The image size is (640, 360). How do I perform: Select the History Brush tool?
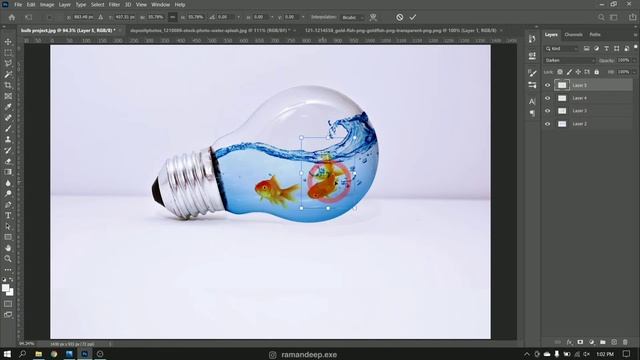pyautogui.click(x=8, y=150)
